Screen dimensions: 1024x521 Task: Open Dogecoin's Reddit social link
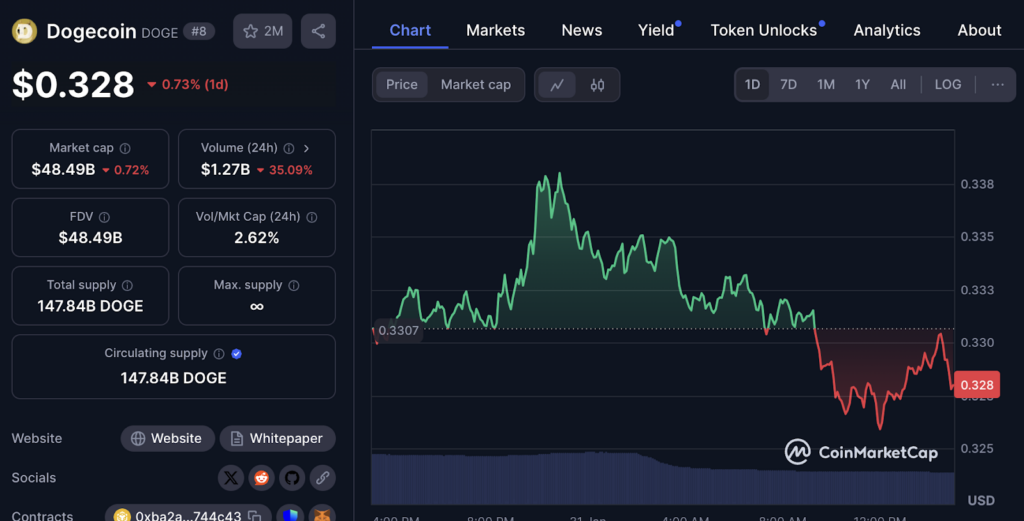(x=262, y=478)
